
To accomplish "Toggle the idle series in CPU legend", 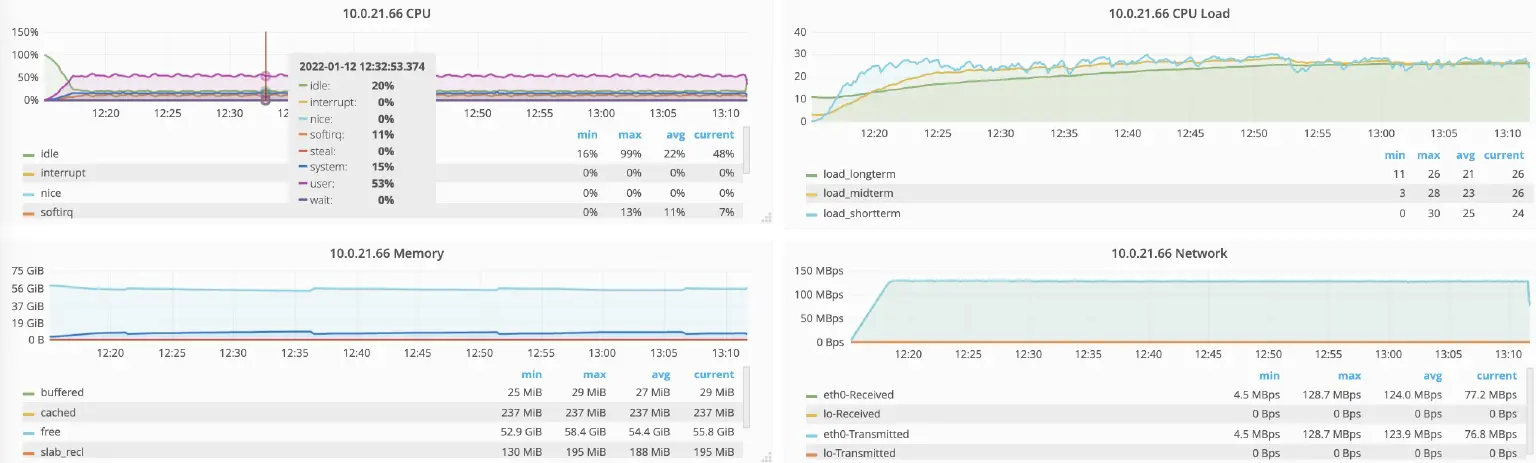I will (50, 154).
